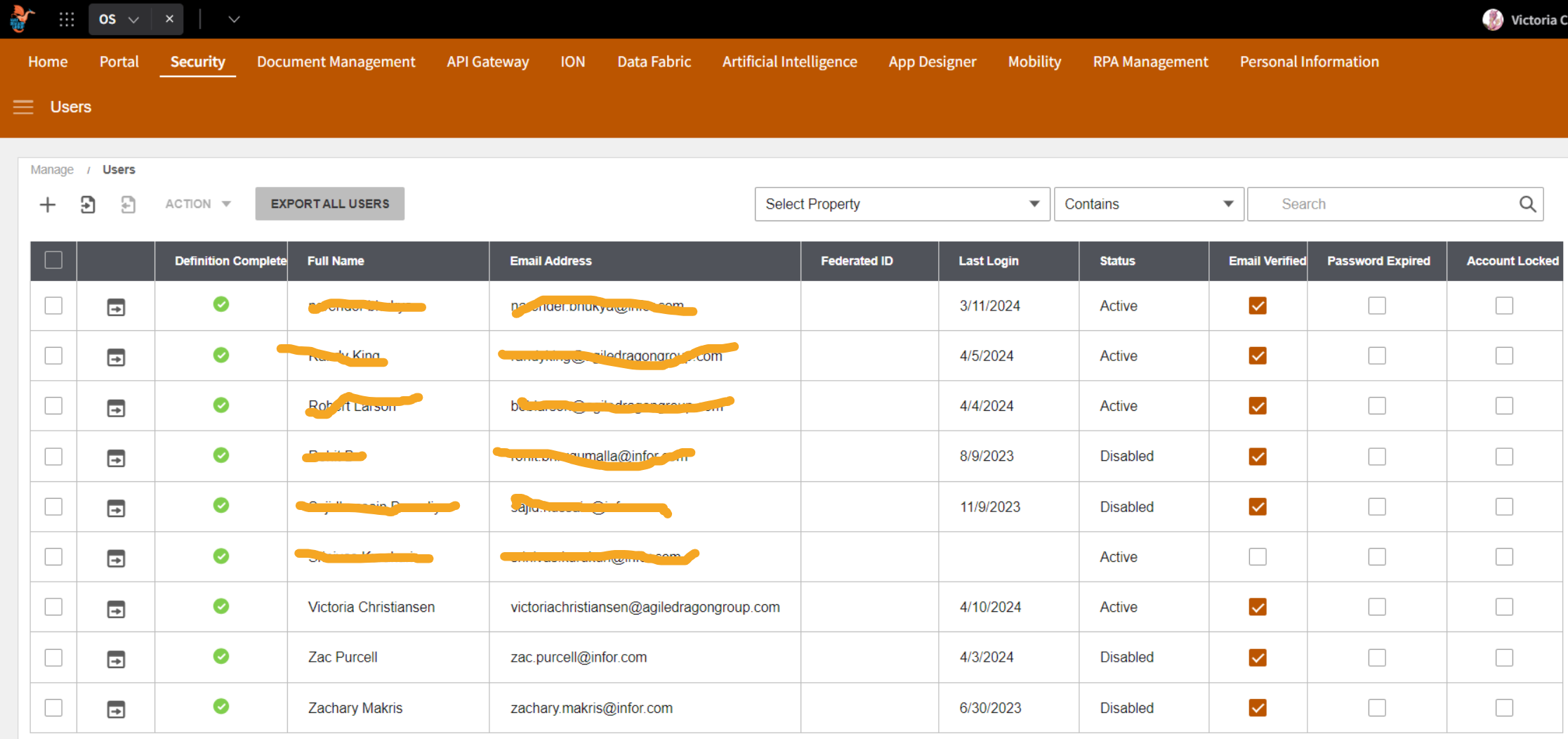Open the ACTION dropdown
The image size is (1568, 739).
click(198, 204)
